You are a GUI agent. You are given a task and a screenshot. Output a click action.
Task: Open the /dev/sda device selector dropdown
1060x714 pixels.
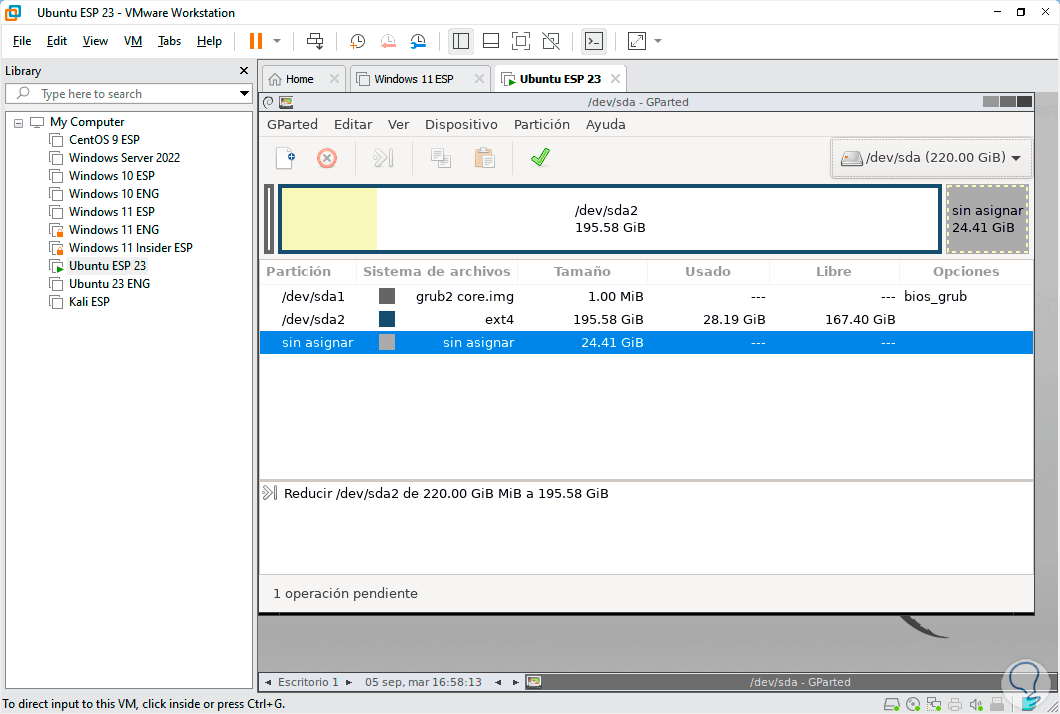pos(931,158)
